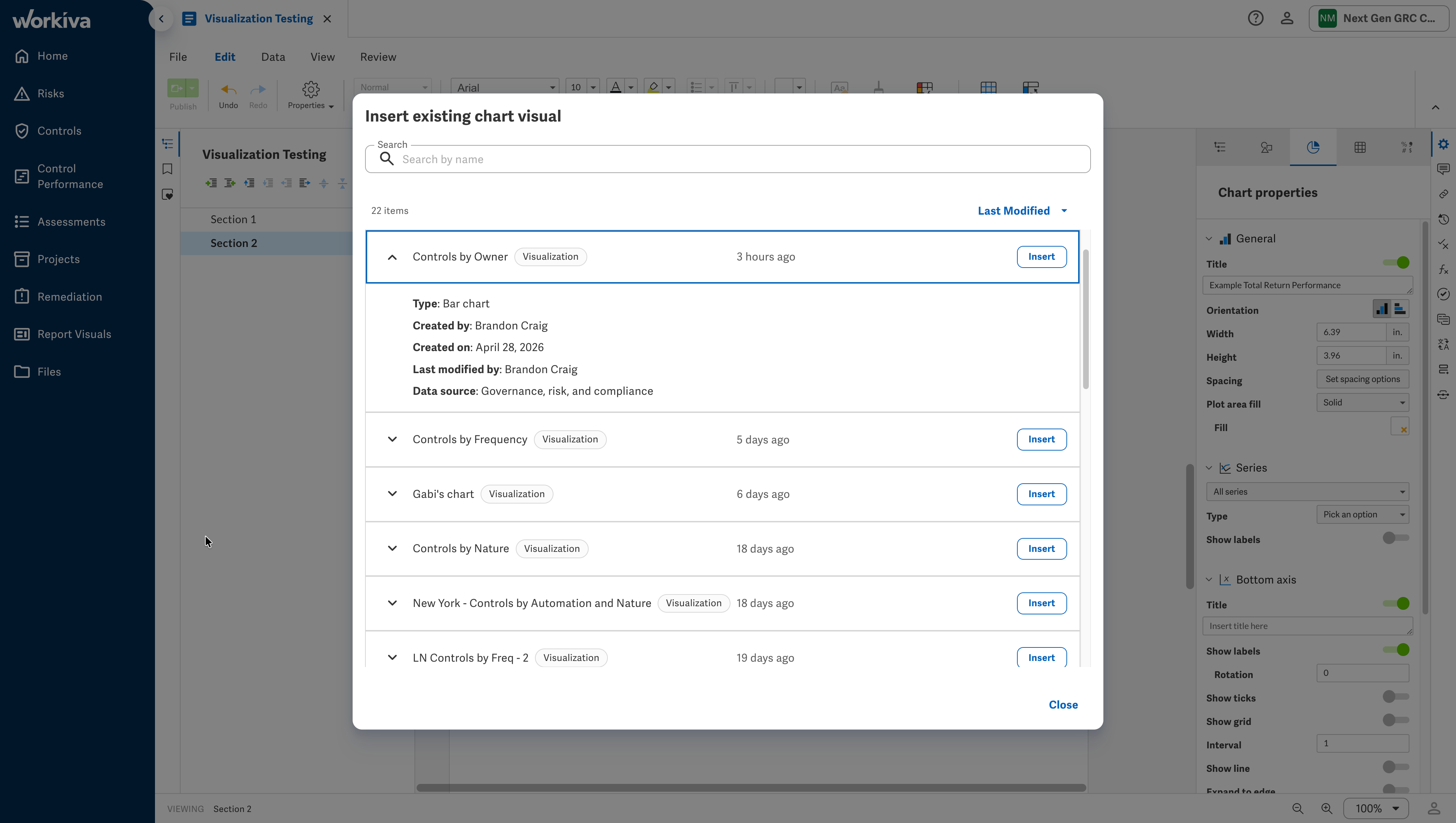
Task: Expand the Gabi's chart row
Action: click(x=392, y=494)
